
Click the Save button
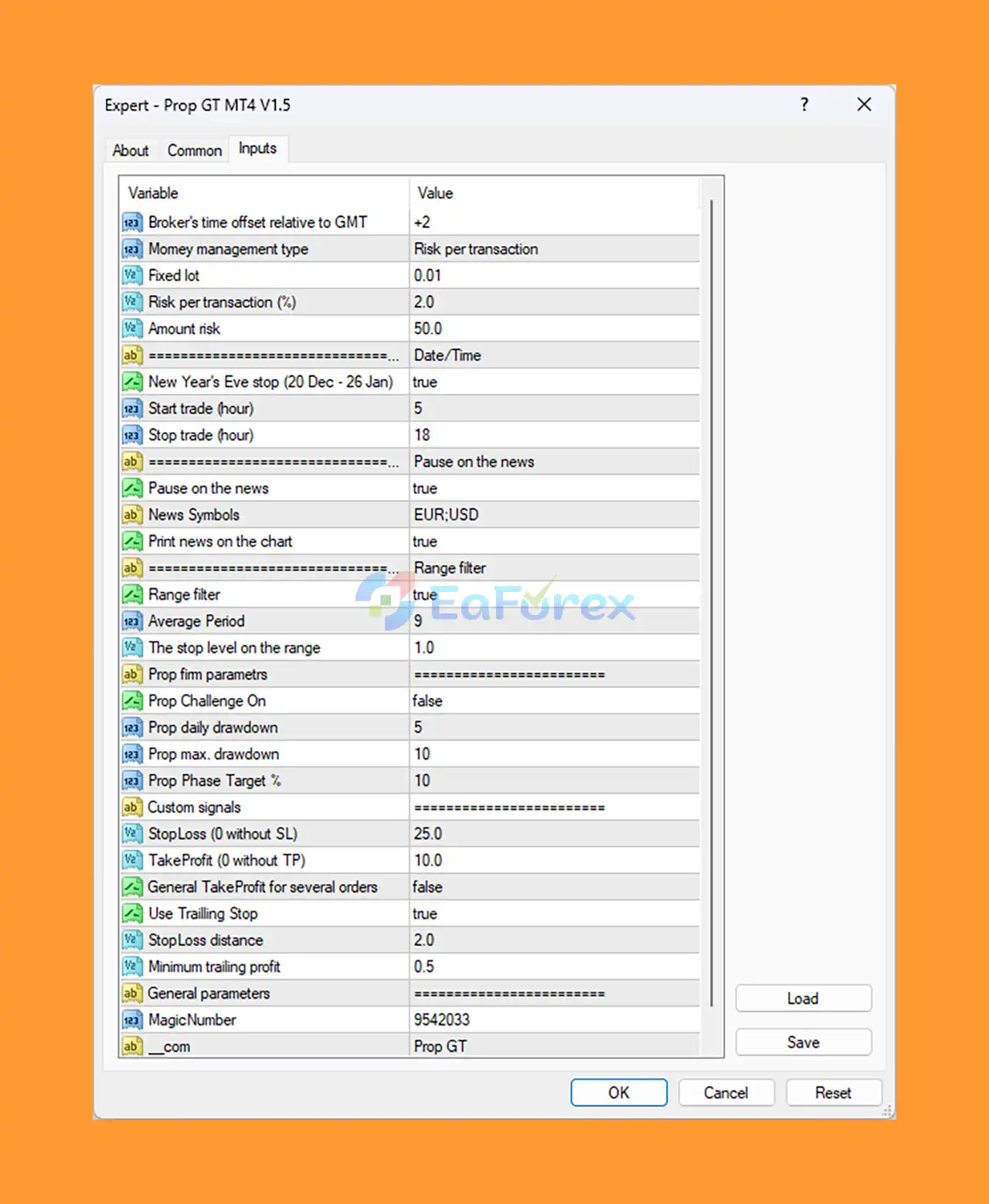804,1042
